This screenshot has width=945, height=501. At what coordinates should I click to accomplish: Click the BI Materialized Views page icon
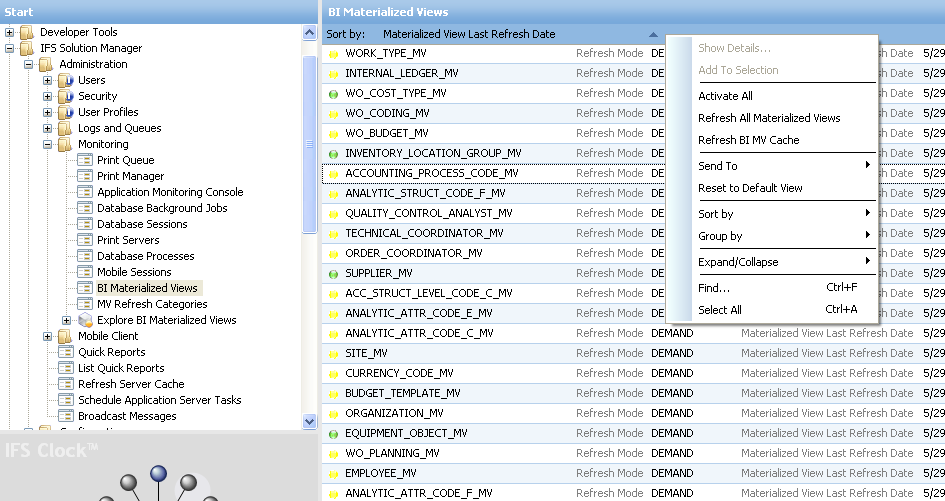pyautogui.click(x=85, y=288)
